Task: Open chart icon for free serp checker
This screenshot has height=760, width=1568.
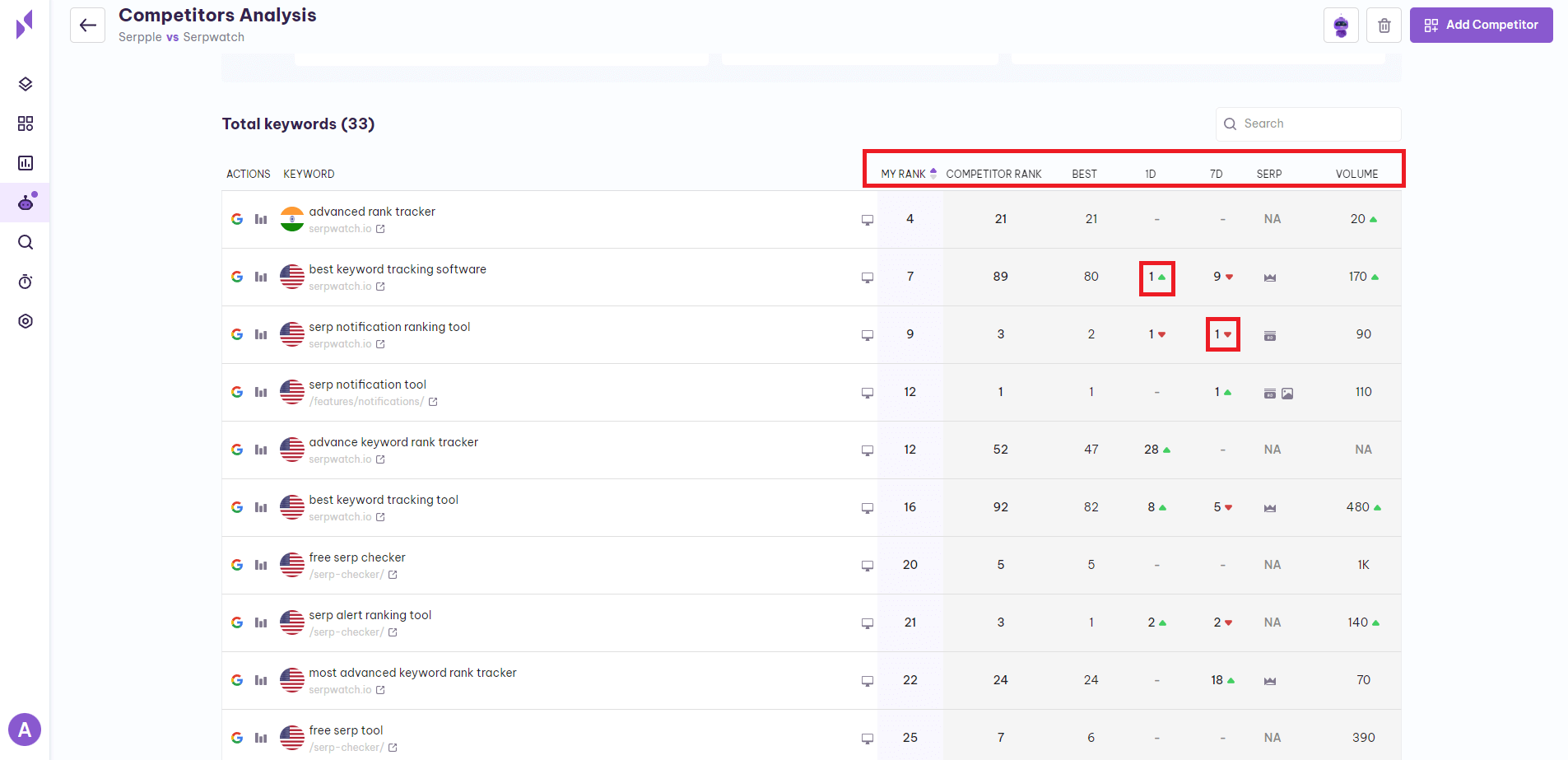Action: [x=261, y=565]
